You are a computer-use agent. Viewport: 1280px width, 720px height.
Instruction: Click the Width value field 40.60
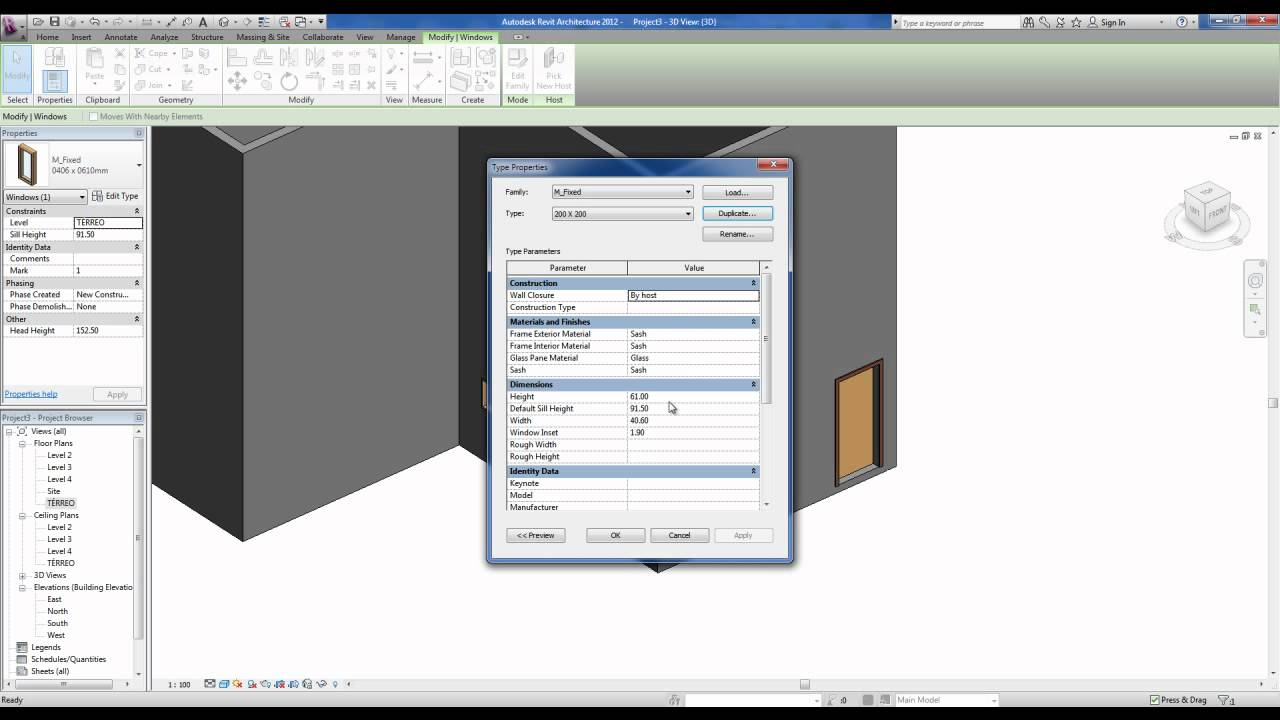tap(693, 420)
